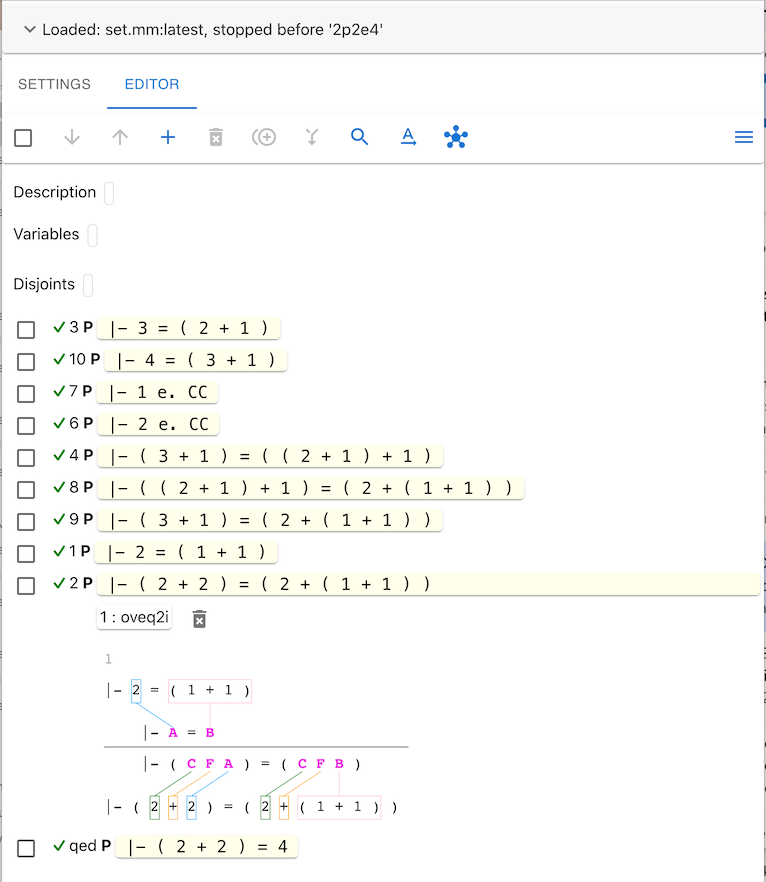The height and width of the screenshot is (882, 766).
Task: Toggle the select-all checkbox in toolbar
Action: (23, 138)
